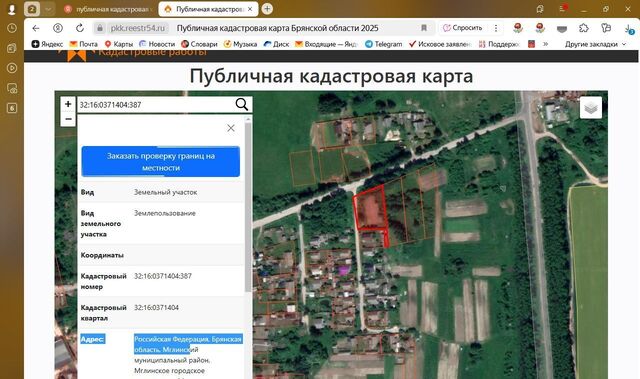Open the browser profile icon
Image resolution: width=640 pixels, height=379 pixels.
pos(11,9)
